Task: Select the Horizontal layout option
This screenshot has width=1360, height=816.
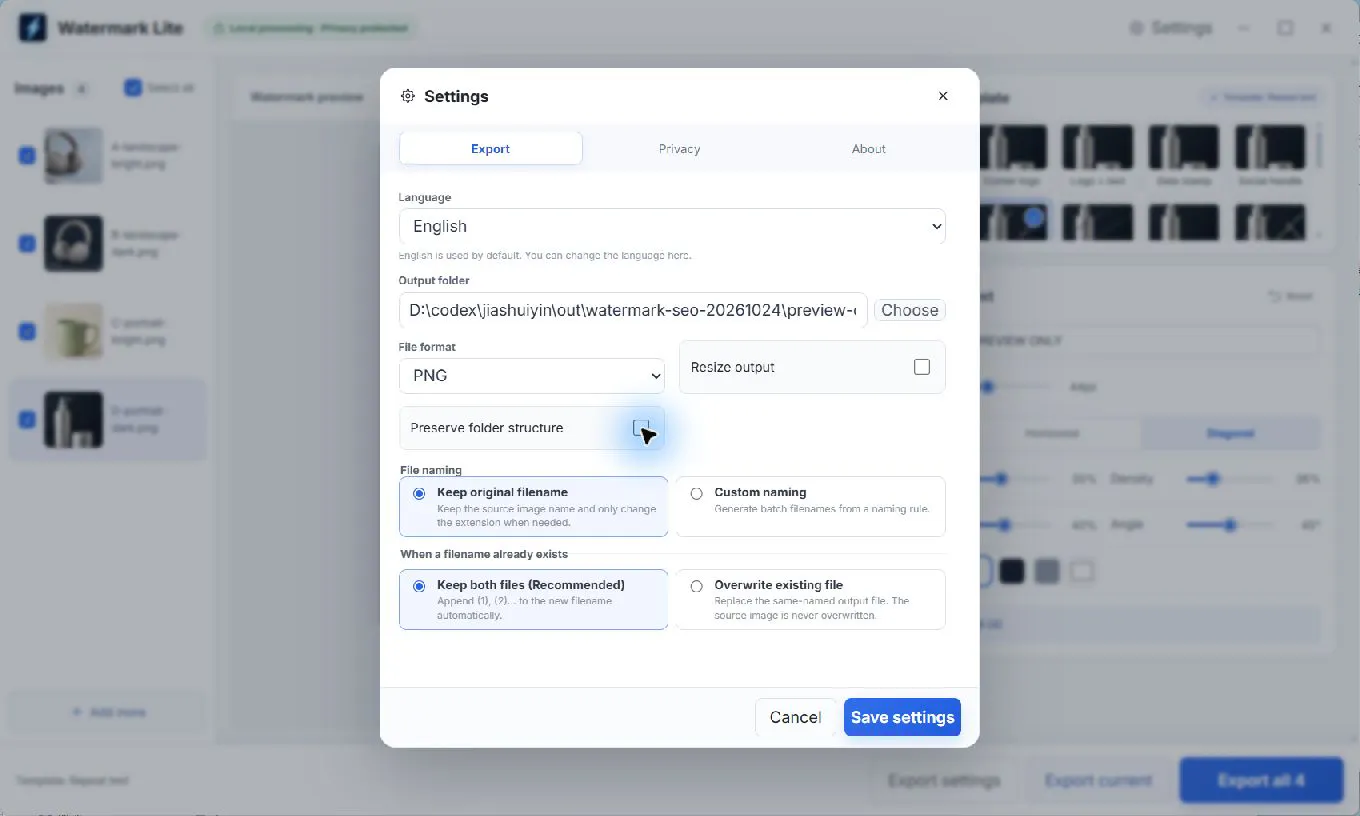Action: click(1051, 433)
